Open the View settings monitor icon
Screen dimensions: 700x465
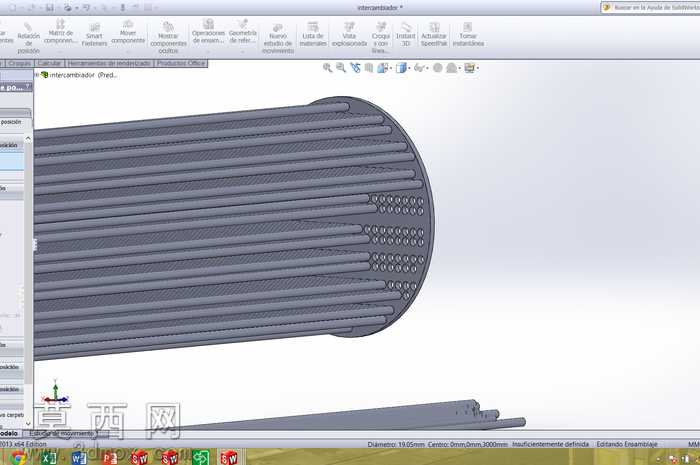pos(469,68)
